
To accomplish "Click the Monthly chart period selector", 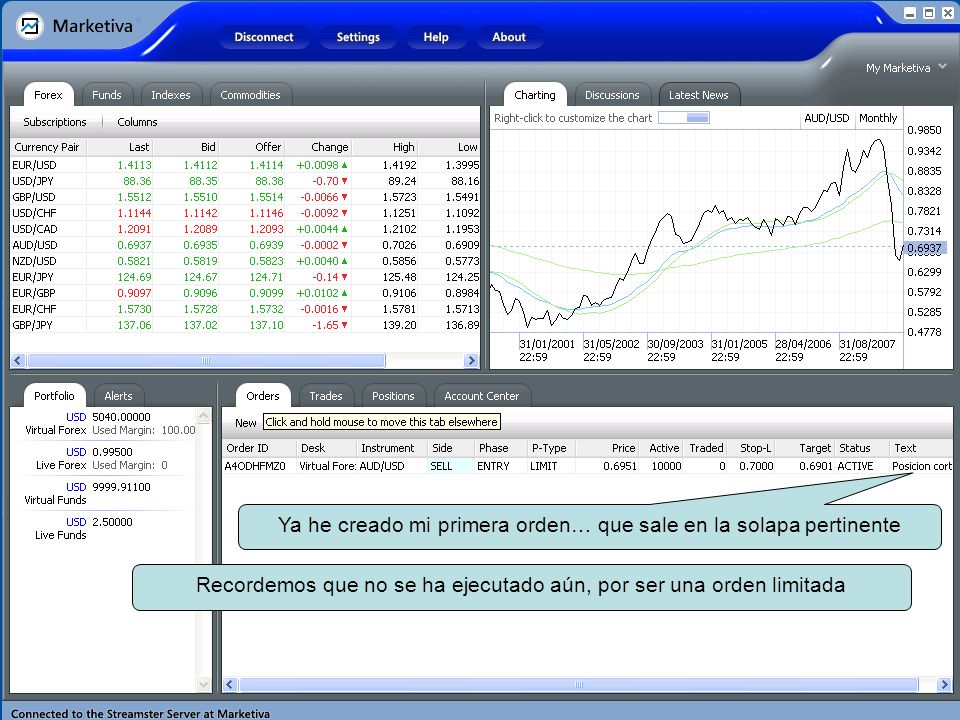I will [878, 118].
